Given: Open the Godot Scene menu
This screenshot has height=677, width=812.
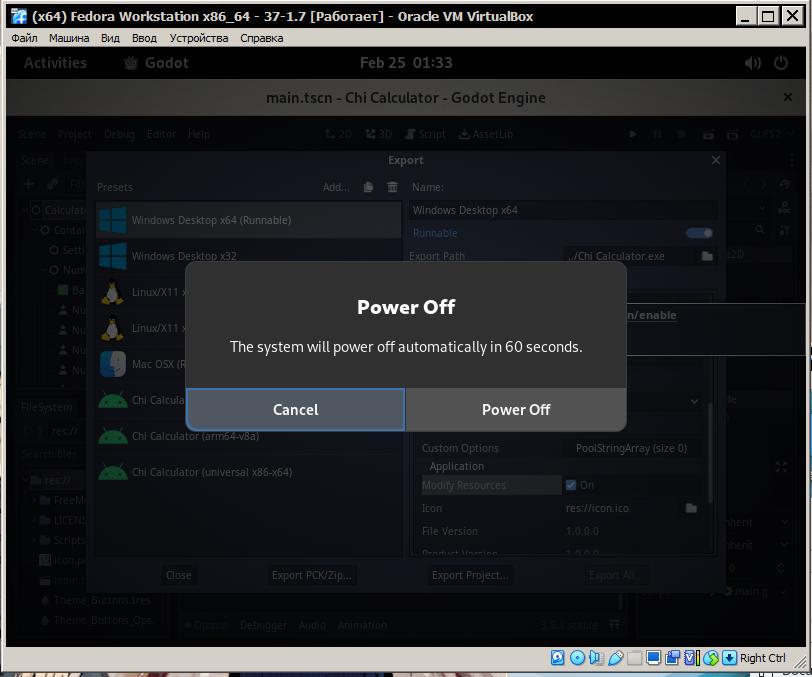Looking at the screenshot, I should click(x=32, y=134).
